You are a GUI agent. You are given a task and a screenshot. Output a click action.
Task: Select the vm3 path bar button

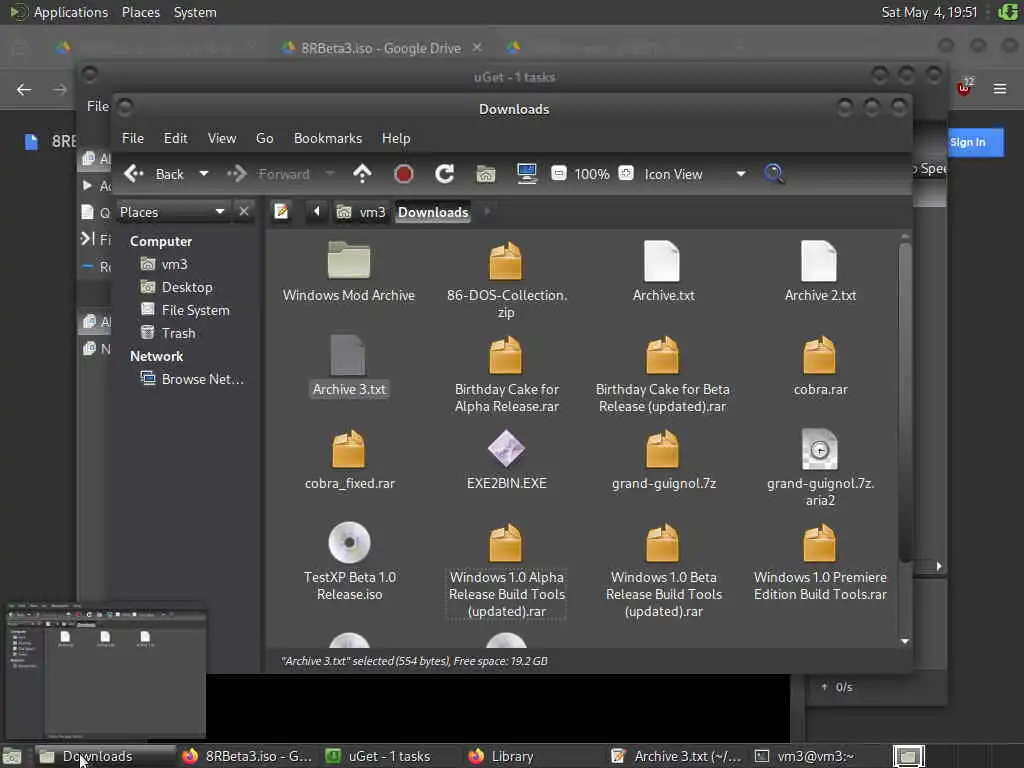(360, 212)
